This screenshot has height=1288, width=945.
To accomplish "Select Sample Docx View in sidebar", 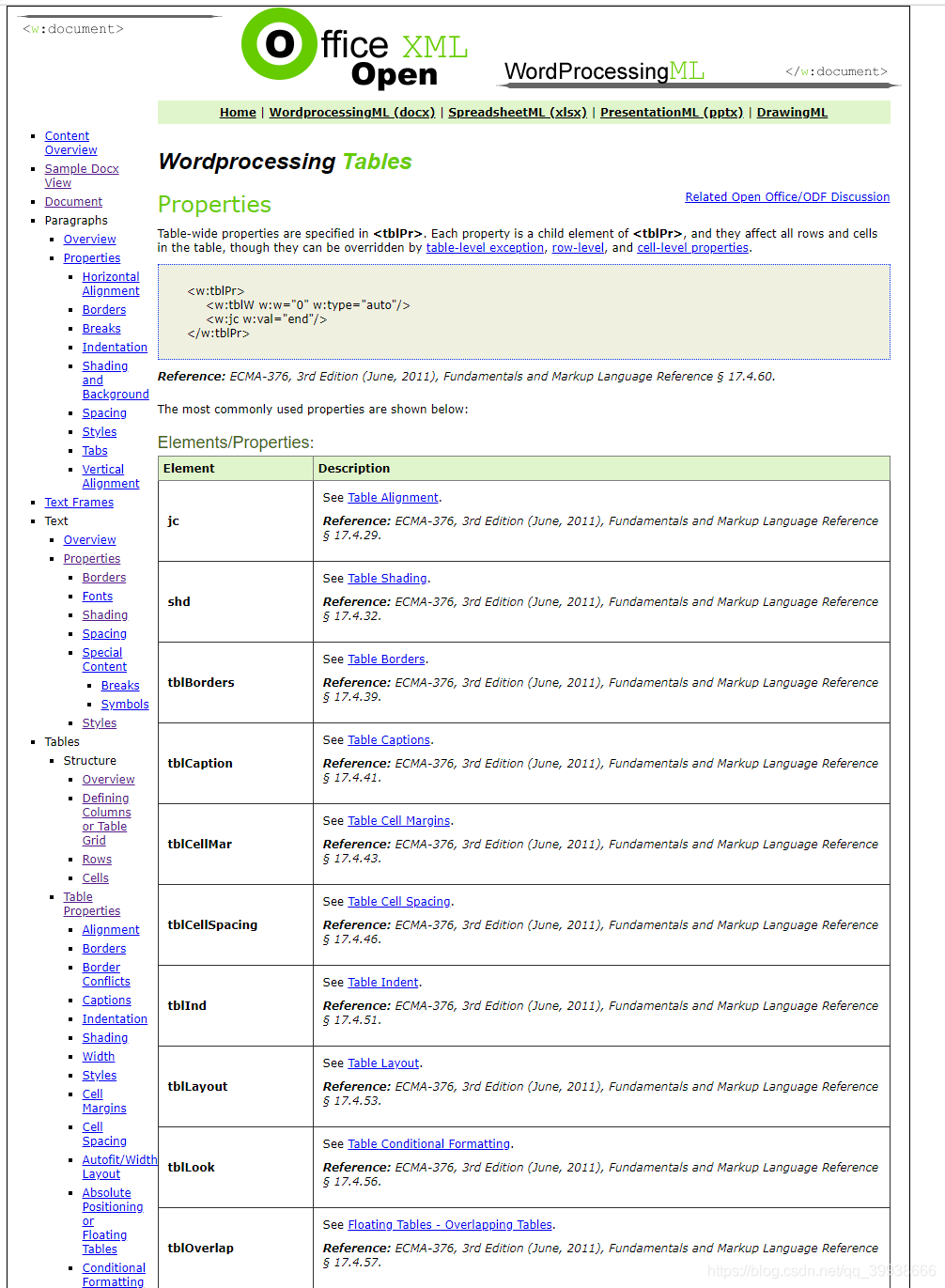I will tap(81, 175).
